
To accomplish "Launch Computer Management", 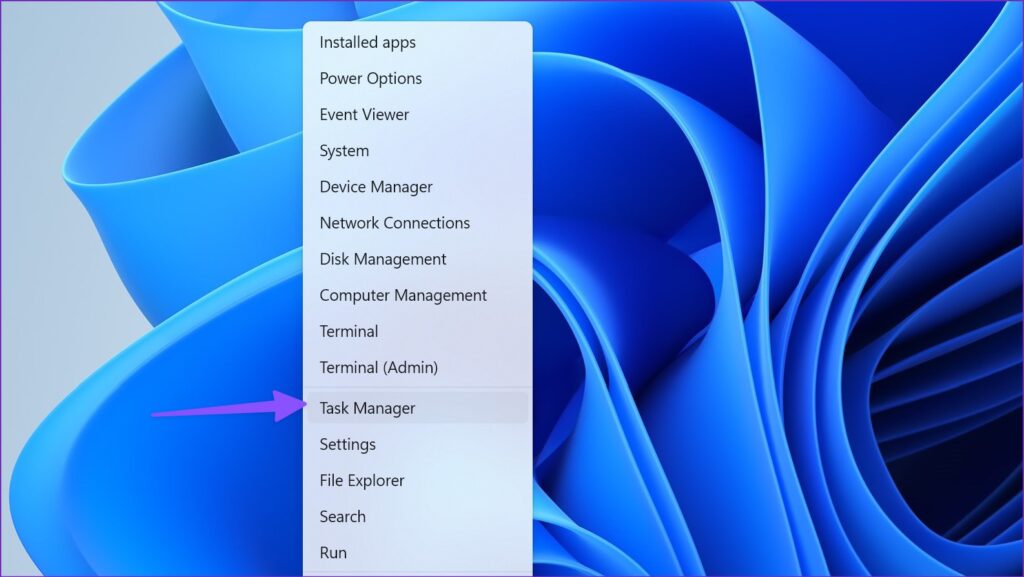I will tap(402, 295).
